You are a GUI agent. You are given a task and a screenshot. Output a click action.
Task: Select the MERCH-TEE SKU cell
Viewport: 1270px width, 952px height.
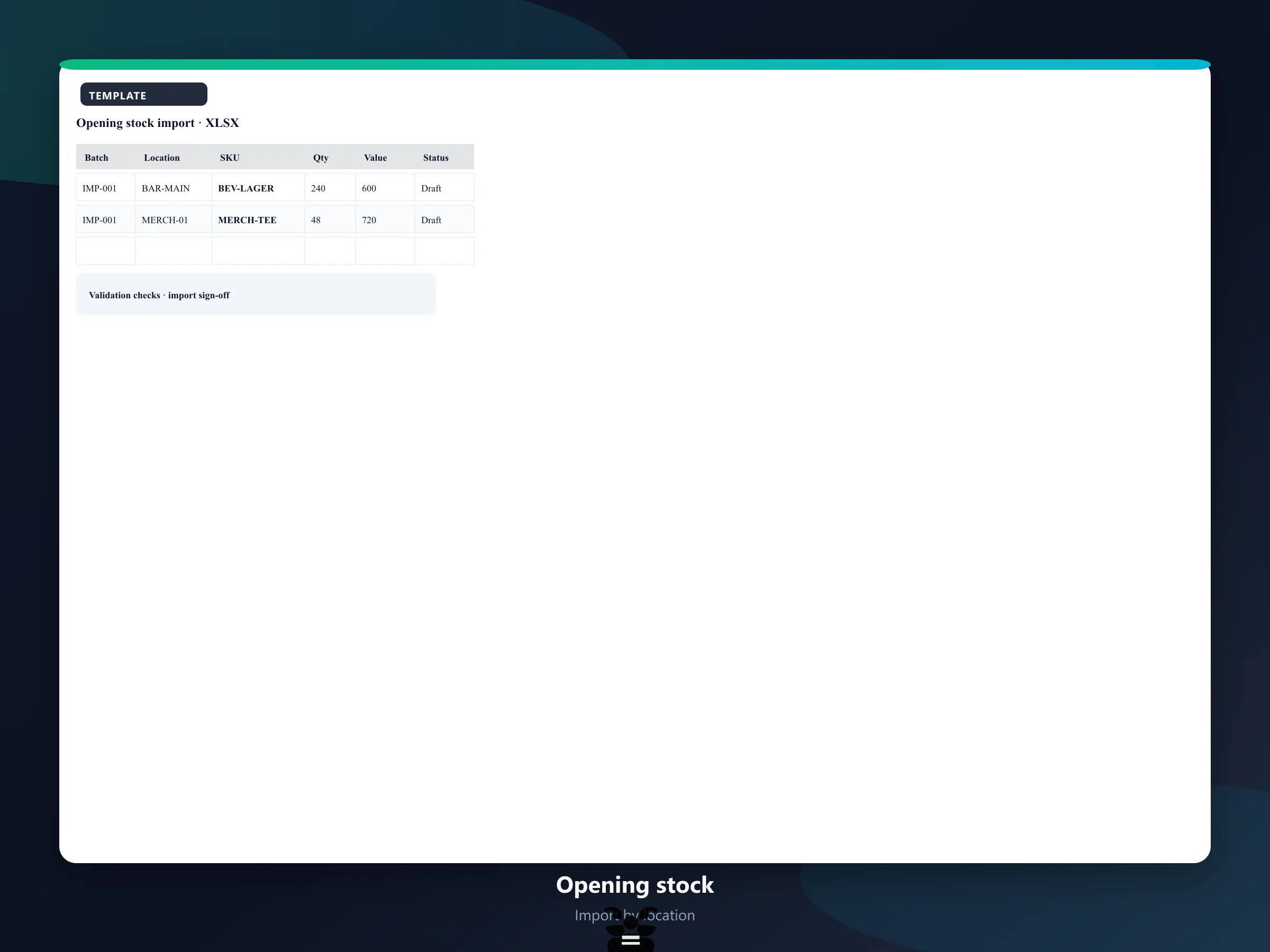tap(258, 219)
